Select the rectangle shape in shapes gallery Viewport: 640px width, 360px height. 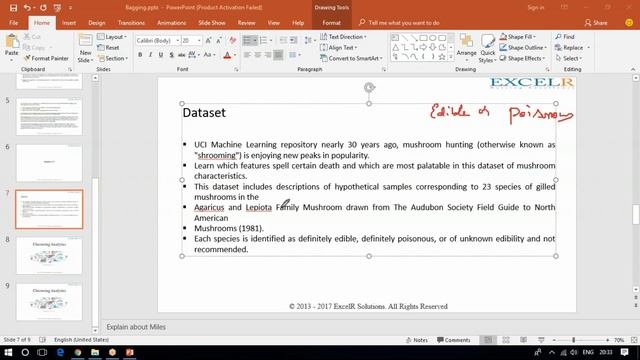tap(423, 38)
